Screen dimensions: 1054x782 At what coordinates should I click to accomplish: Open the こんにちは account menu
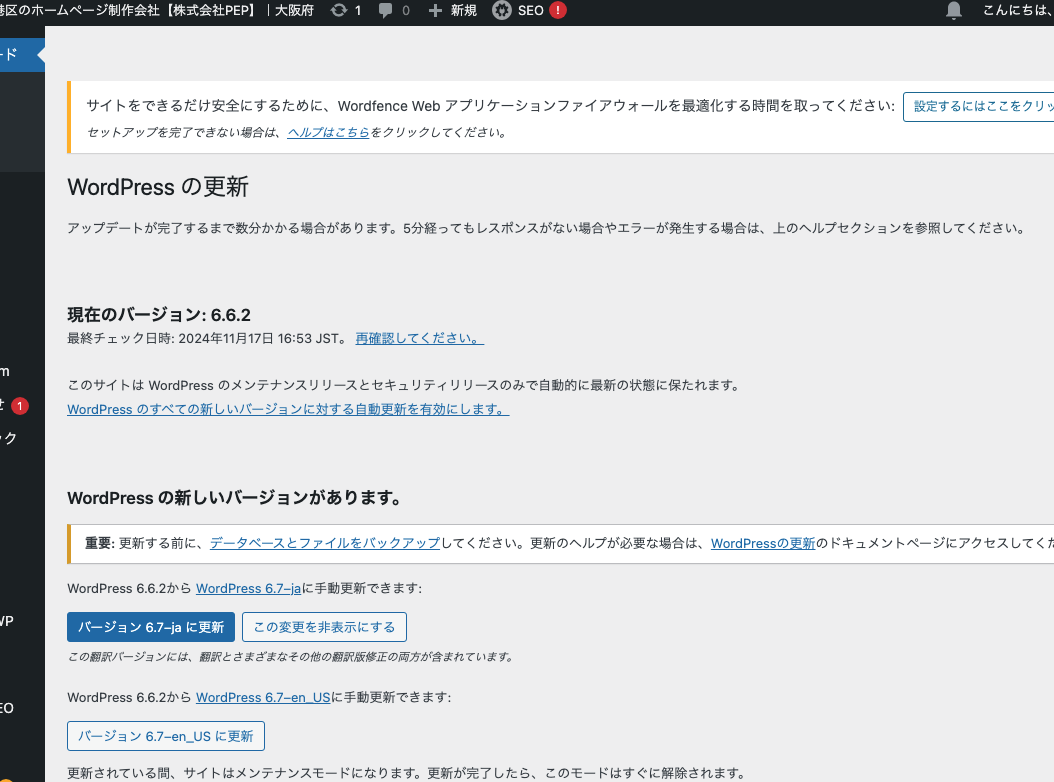(1018, 10)
